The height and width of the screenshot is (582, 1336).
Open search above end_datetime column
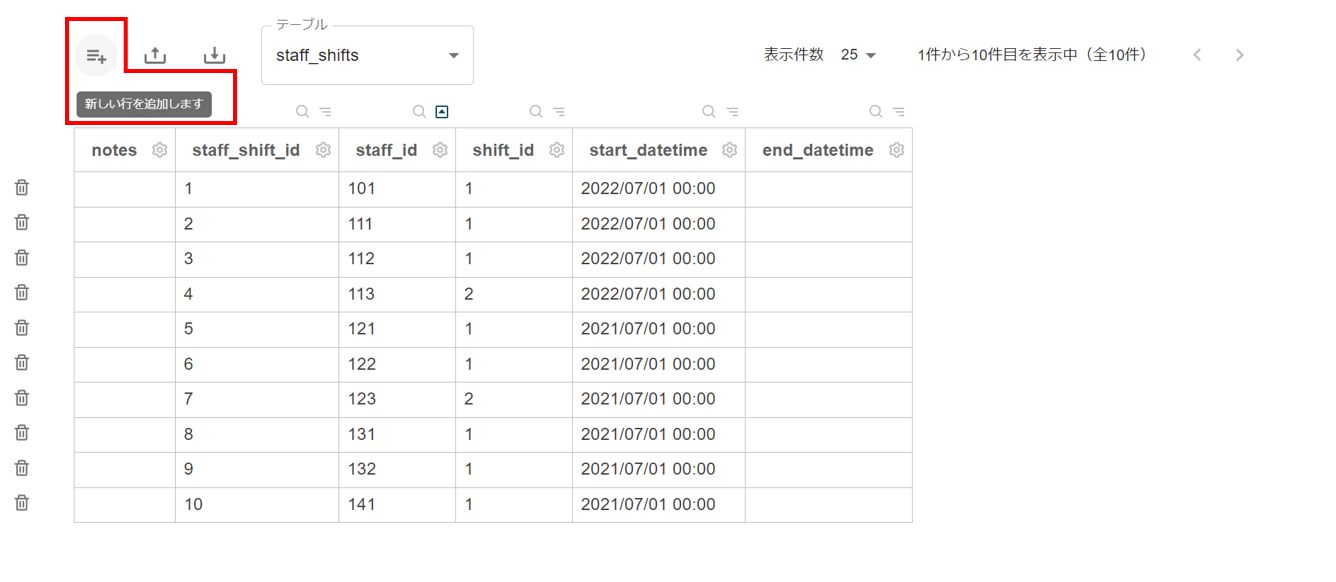click(x=876, y=112)
